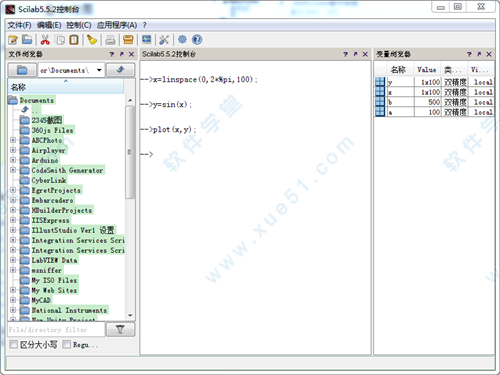Image resolution: width=500 pixels, height=375 pixels.
Task: Open the 应用程序(A) menu
Action: coord(117,25)
